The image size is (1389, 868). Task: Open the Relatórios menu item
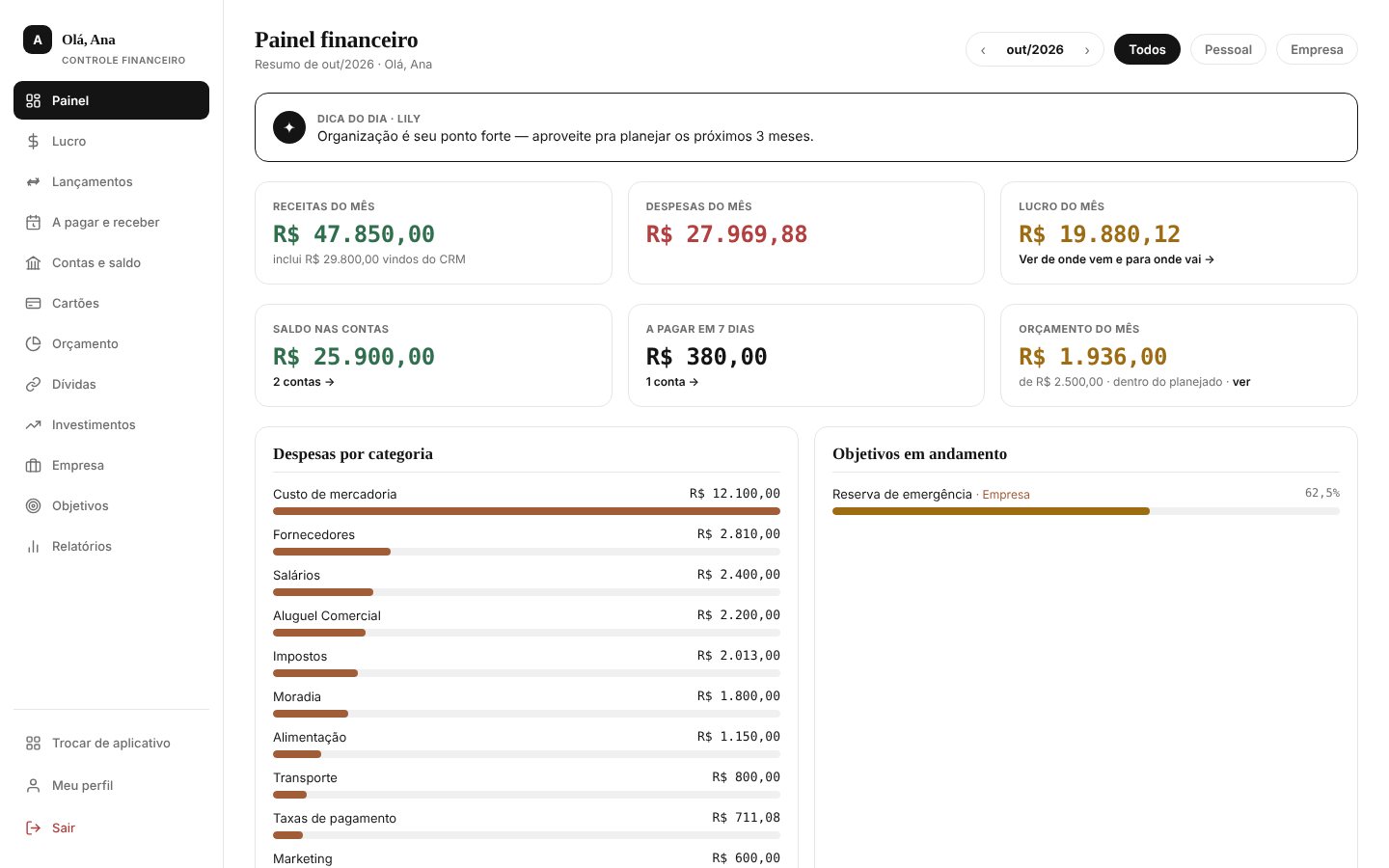(x=111, y=546)
